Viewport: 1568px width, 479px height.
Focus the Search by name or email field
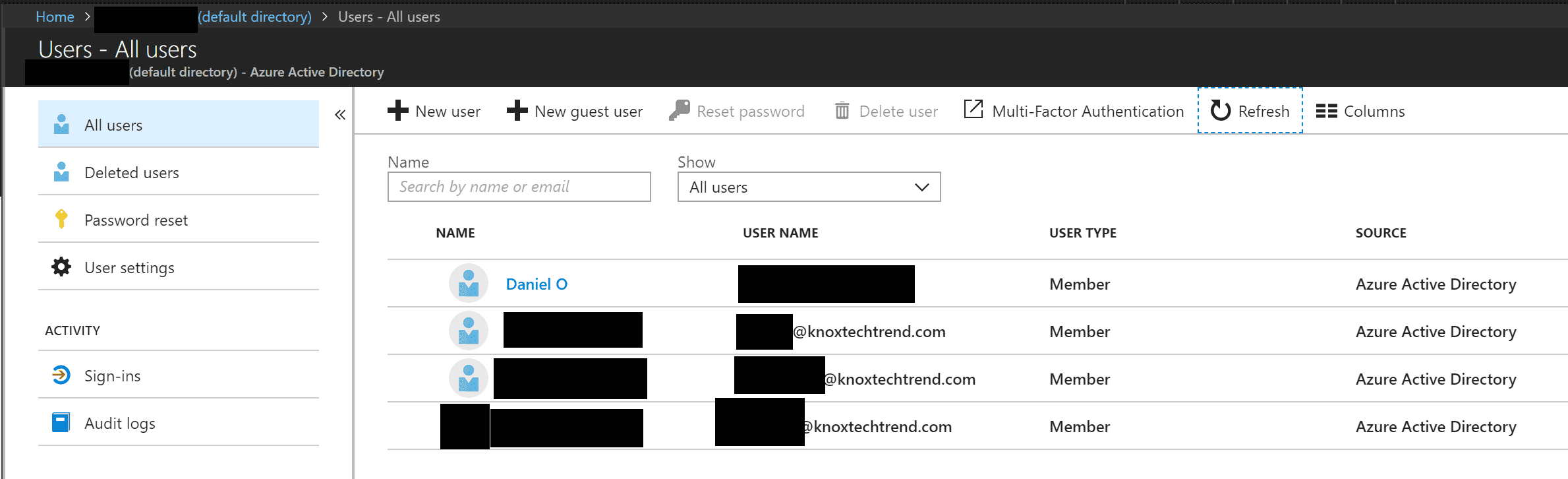(x=519, y=187)
